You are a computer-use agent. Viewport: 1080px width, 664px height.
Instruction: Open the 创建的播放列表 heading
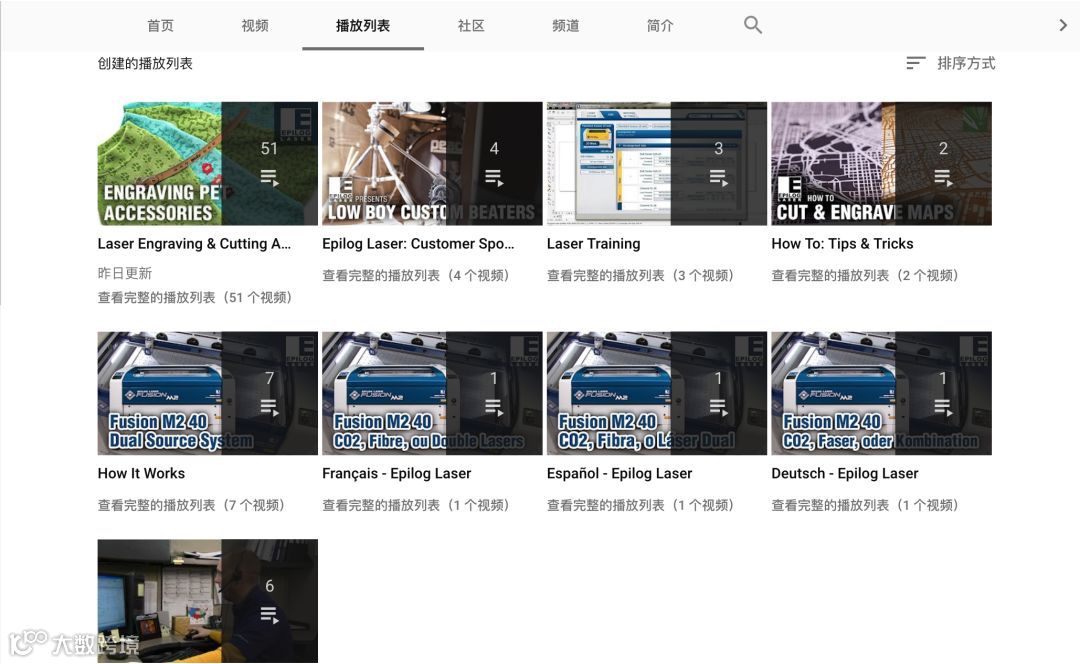[x=145, y=63]
